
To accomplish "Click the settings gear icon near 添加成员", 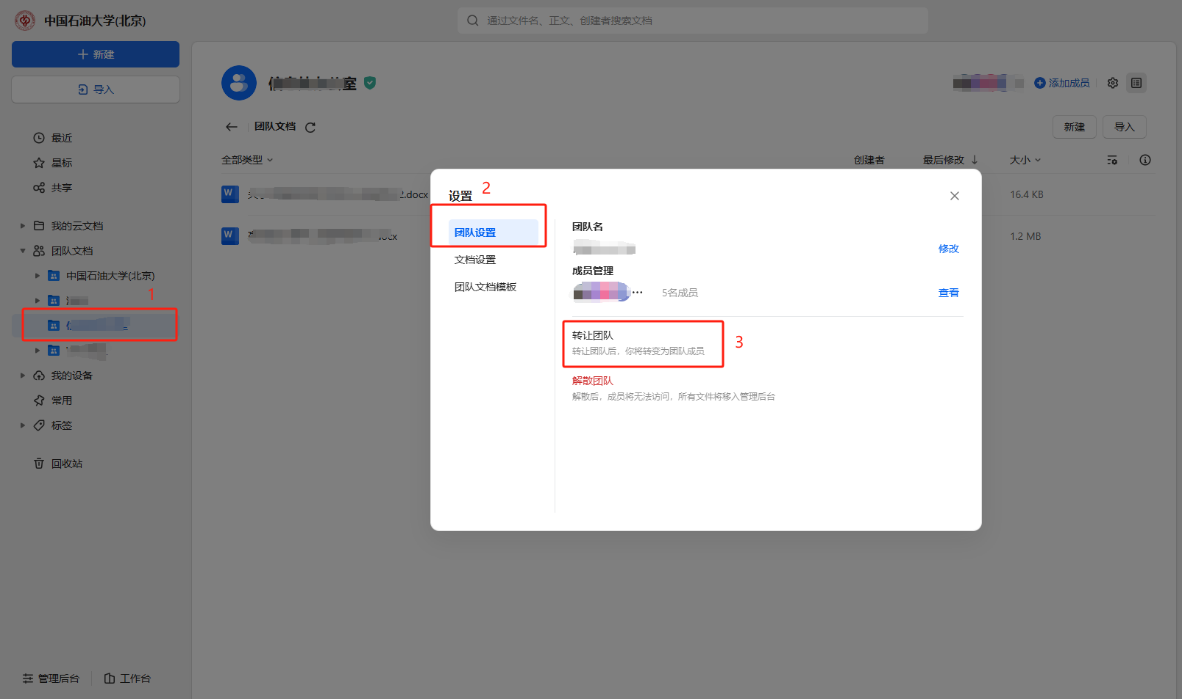I will 1112,83.
